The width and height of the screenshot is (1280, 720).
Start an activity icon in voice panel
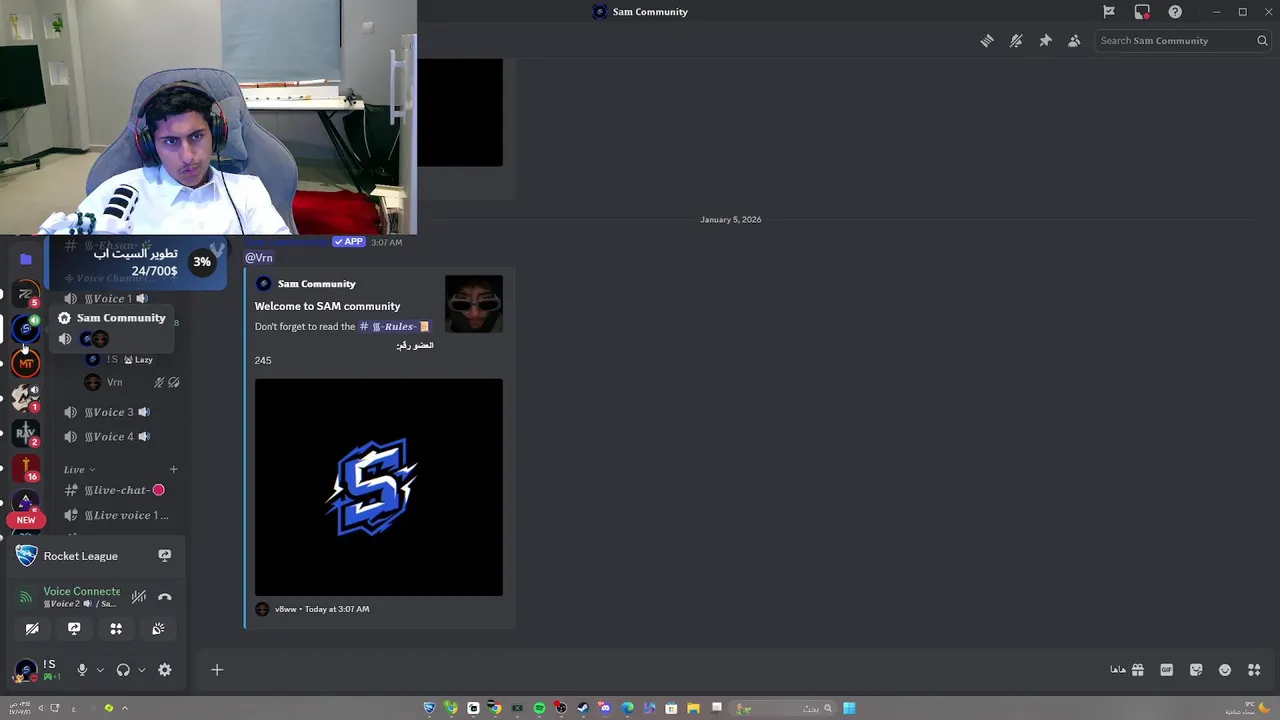tap(116, 629)
